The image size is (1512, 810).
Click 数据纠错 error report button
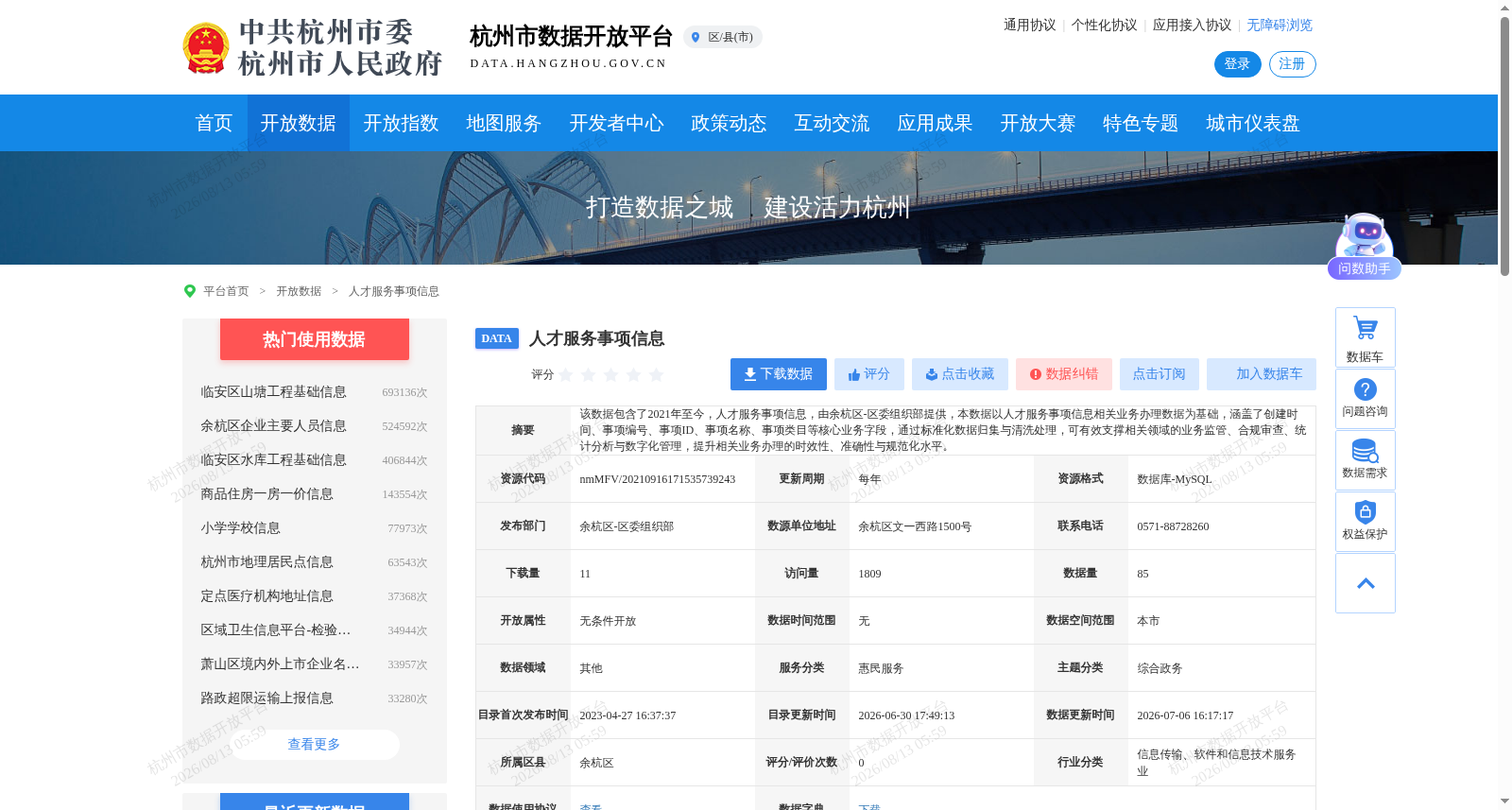tap(1064, 374)
